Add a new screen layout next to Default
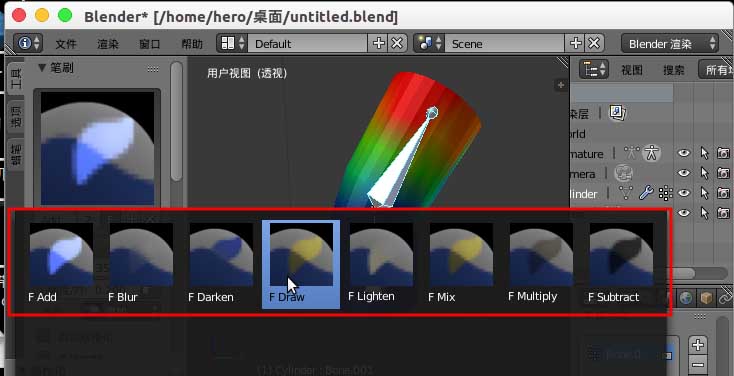The height and width of the screenshot is (376, 734). [x=378, y=44]
